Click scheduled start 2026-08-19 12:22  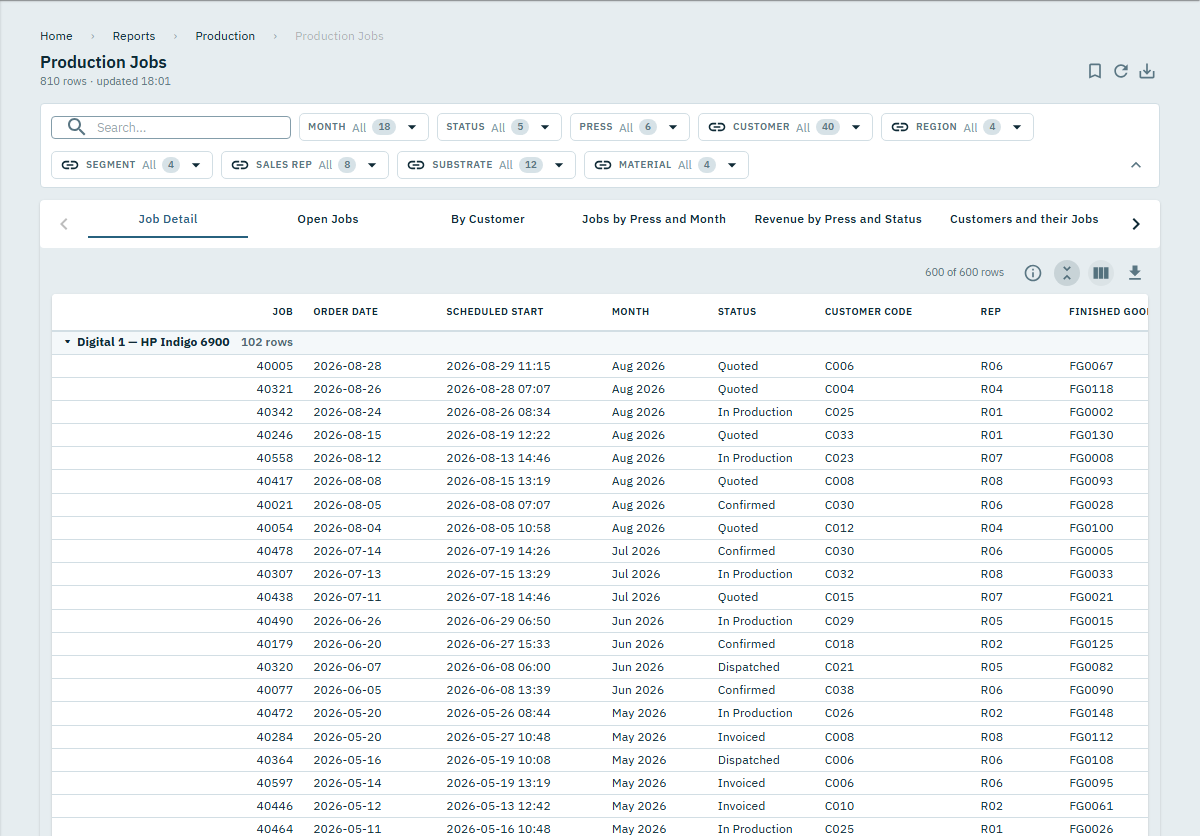[498, 435]
